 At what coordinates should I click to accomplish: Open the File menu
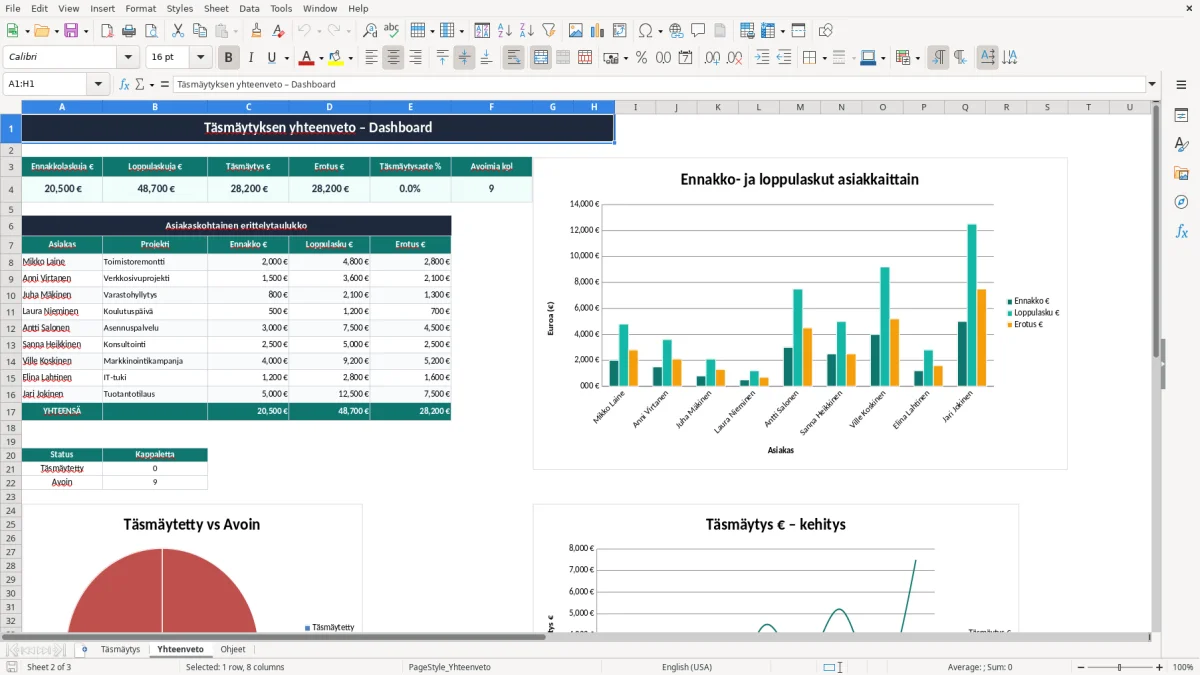(13, 8)
